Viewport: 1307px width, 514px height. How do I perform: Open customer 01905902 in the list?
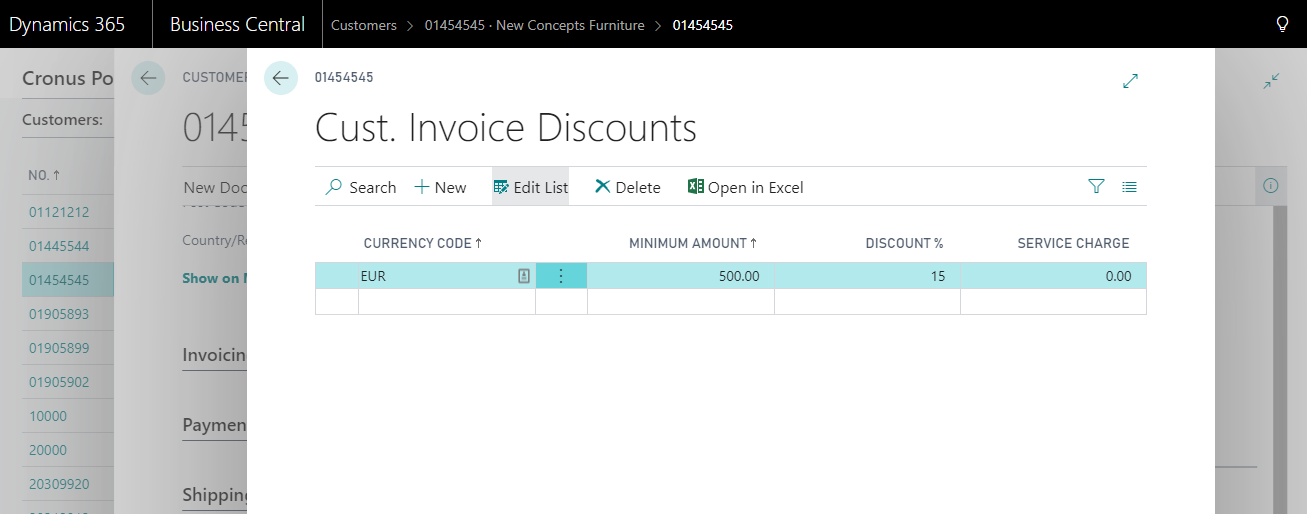59,382
